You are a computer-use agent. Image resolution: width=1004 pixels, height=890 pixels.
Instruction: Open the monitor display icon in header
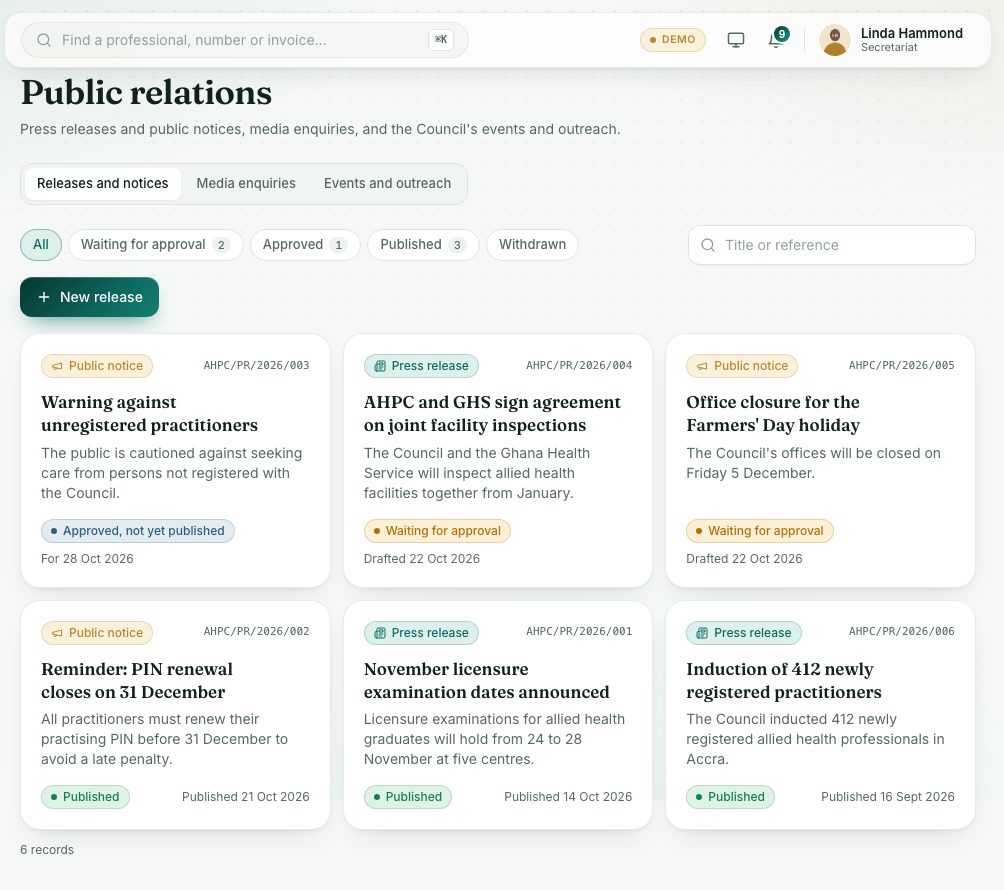pos(736,40)
